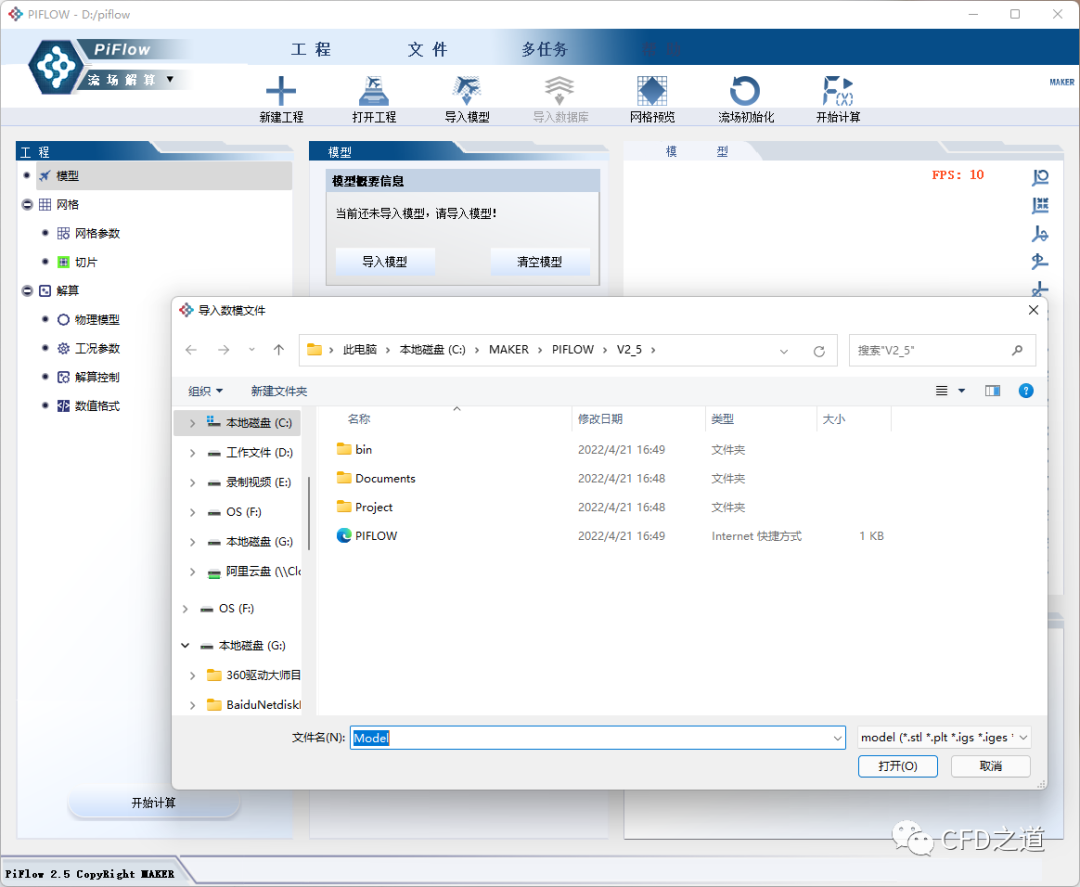The width and height of the screenshot is (1080, 887).
Task: Switch to the 多任务 tab
Action: (x=544, y=49)
